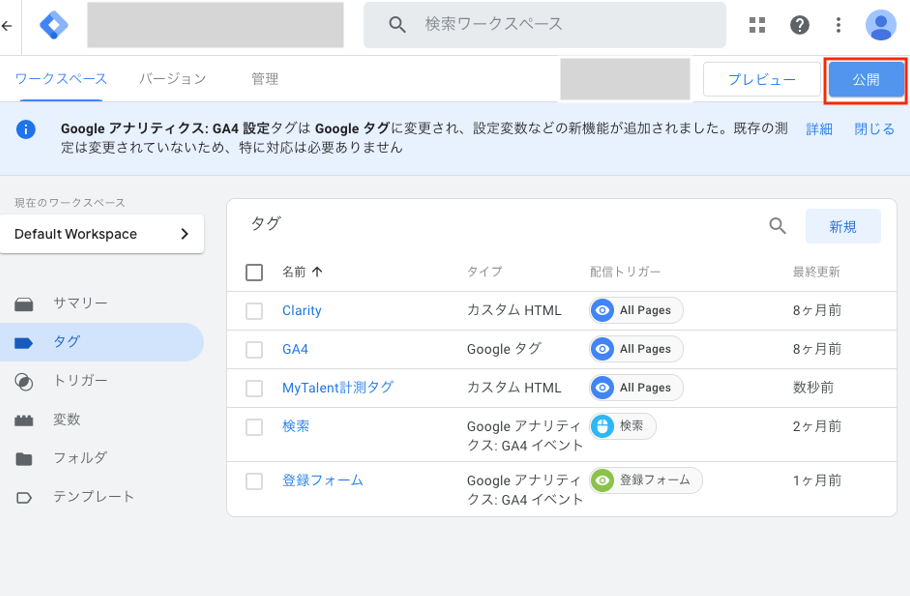910x596 pixels.
Task: Click the 検索 trigger chip icon
Action: point(603,426)
